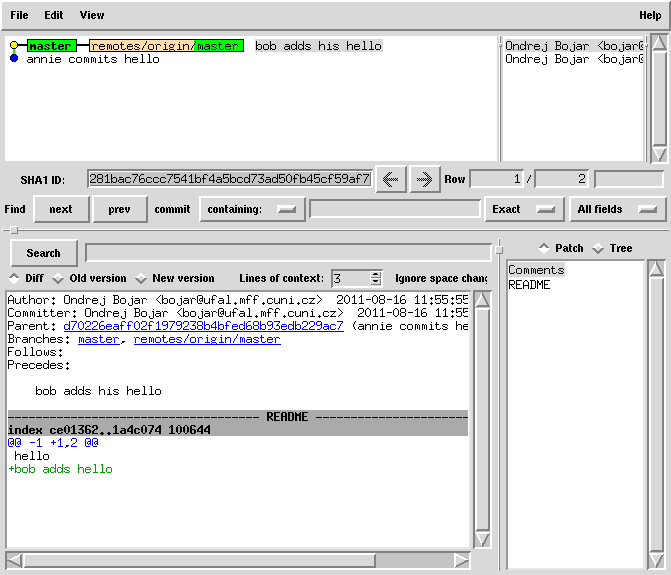Open the All fields dropdown
The width and height of the screenshot is (671, 575).
coord(617,209)
